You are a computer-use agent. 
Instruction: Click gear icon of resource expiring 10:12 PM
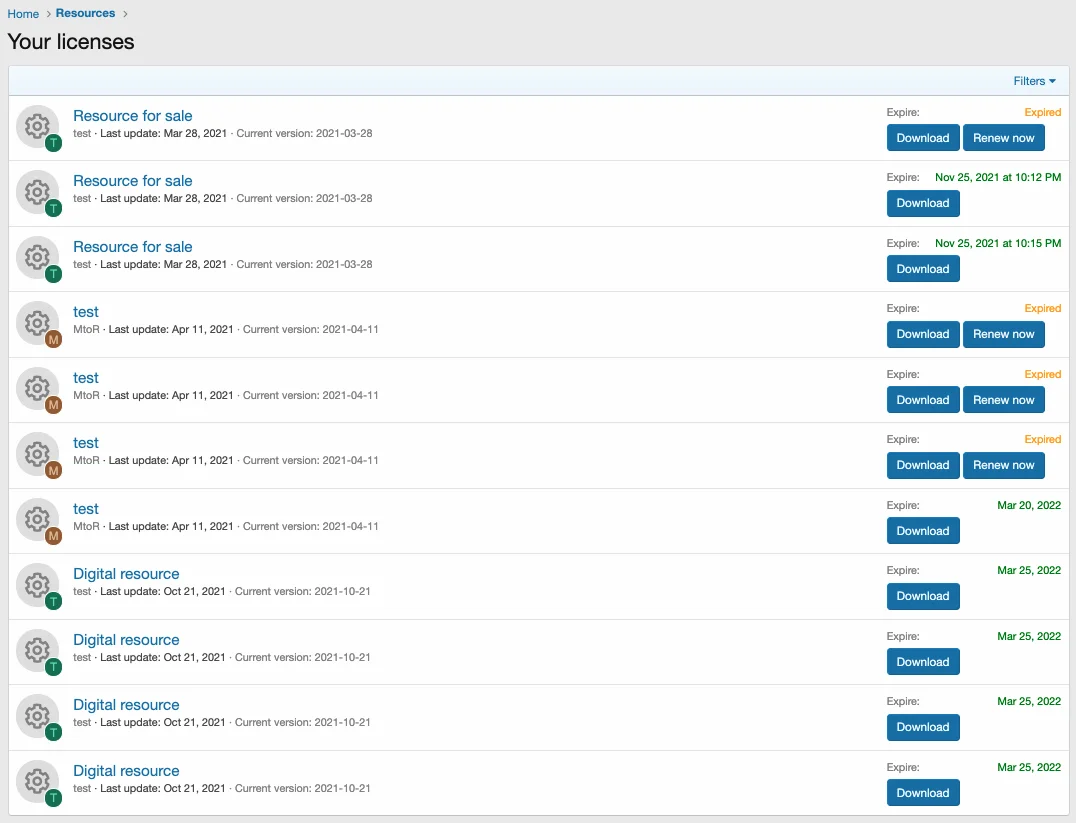pos(37,191)
